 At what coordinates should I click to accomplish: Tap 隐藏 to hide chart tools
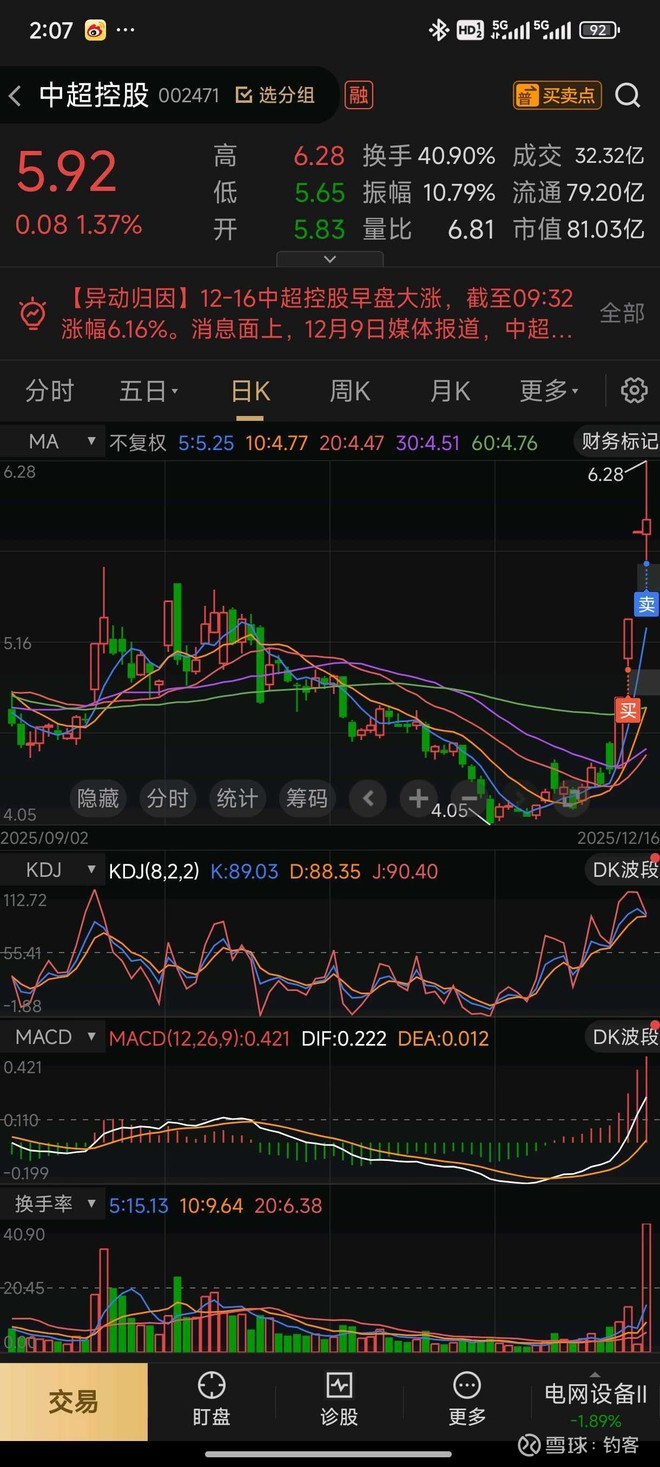(x=98, y=798)
